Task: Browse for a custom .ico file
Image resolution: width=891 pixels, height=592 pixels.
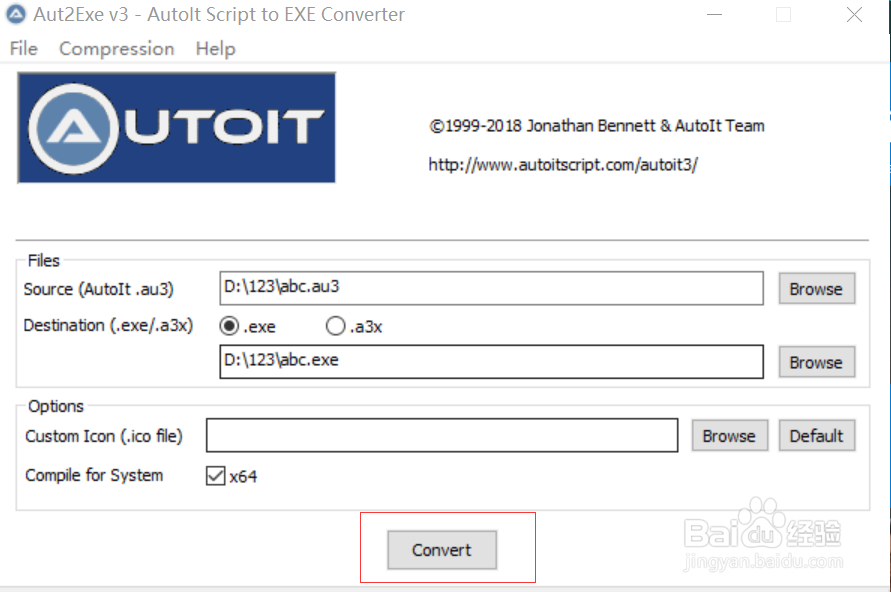Action: click(730, 436)
